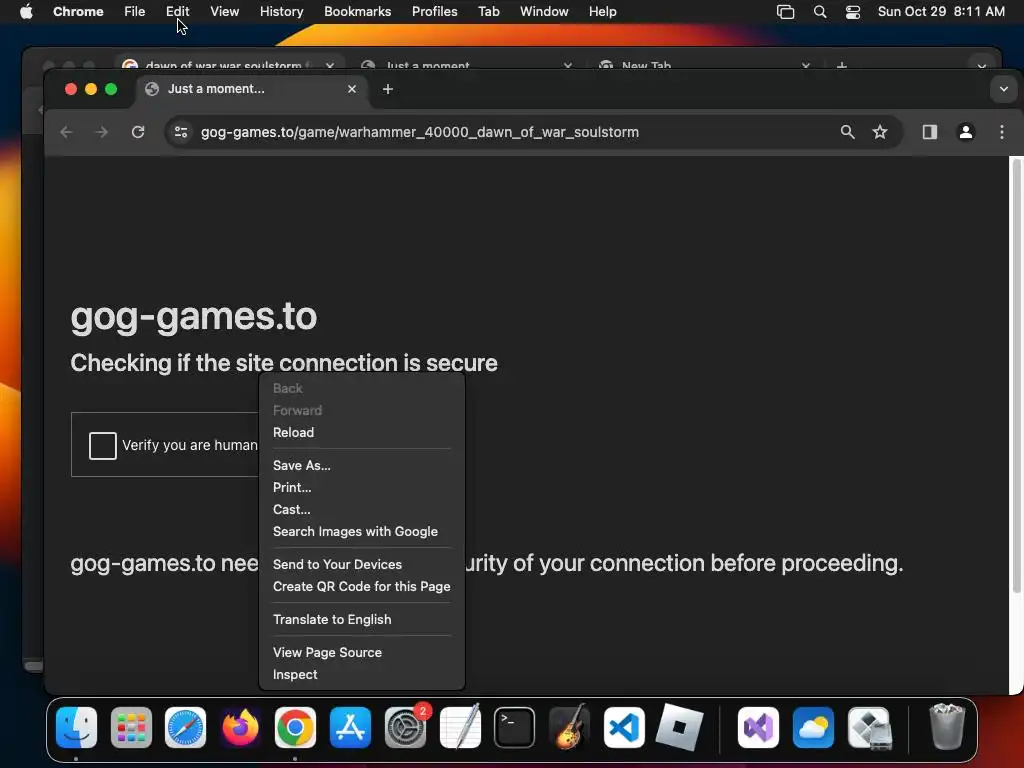This screenshot has height=768, width=1024.
Task: Choose 'Search Images with Google'
Action: [362, 532]
